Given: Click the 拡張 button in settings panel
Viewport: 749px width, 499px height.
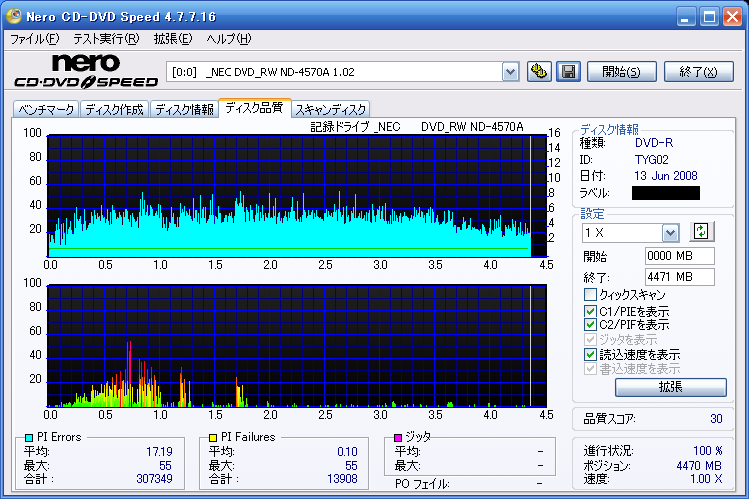Looking at the screenshot, I should click(x=671, y=387).
